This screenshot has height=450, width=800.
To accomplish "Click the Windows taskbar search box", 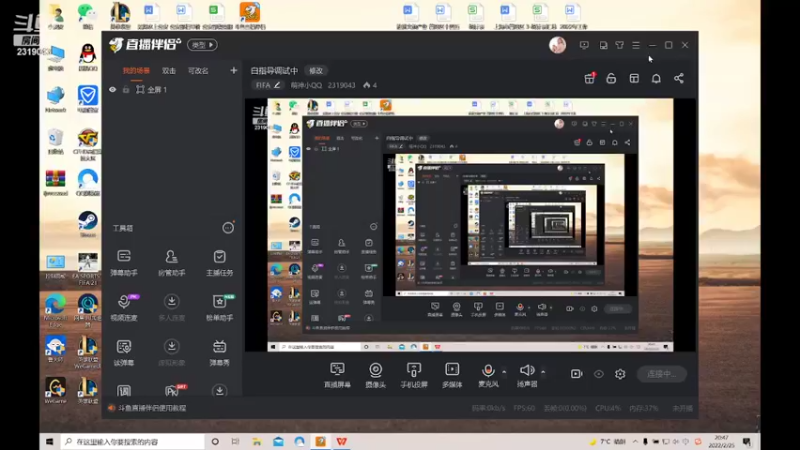I will [x=133, y=442].
